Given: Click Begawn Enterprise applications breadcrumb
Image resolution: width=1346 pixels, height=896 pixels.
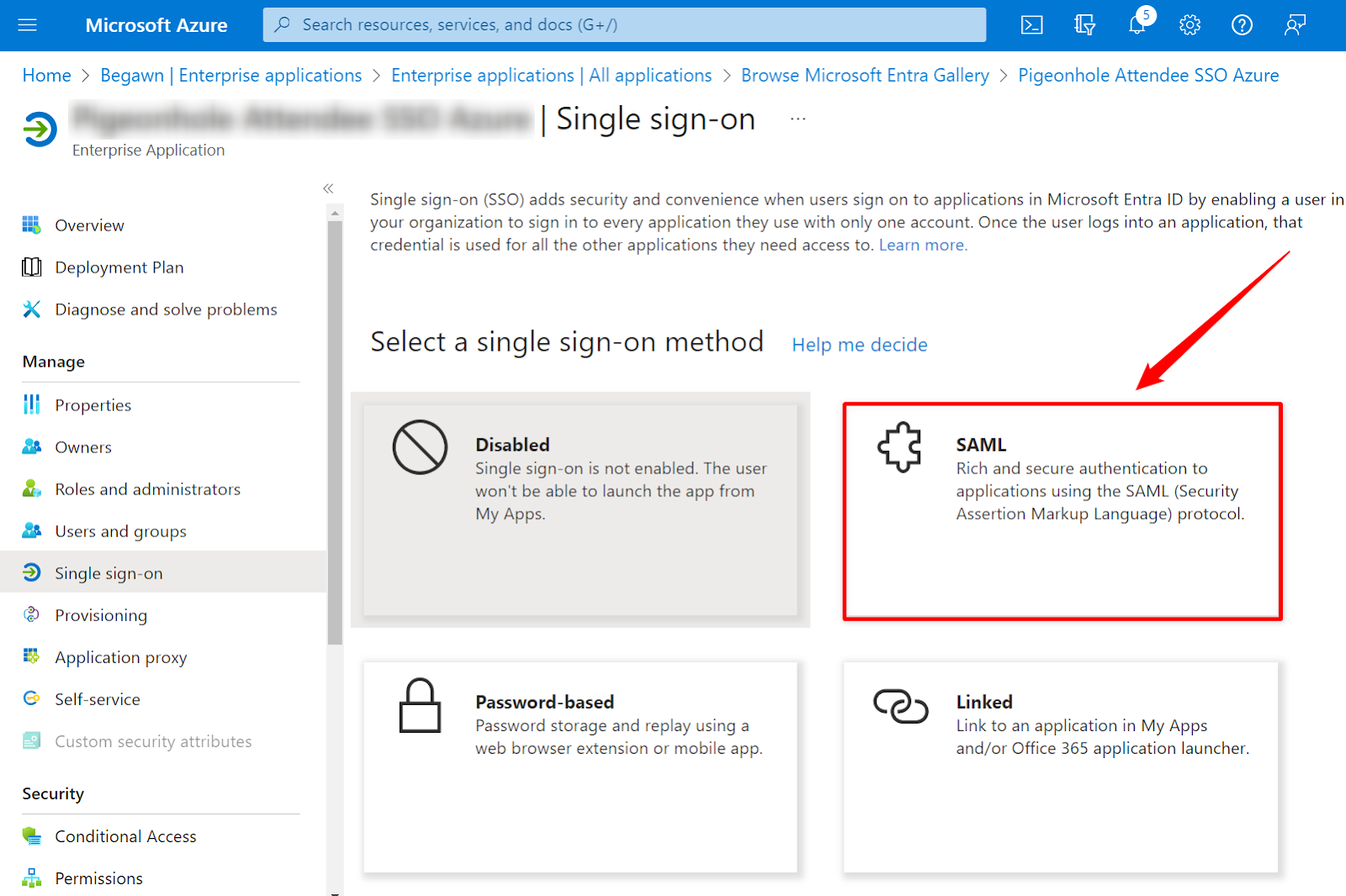Looking at the screenshot, I should tap(231, 75).
